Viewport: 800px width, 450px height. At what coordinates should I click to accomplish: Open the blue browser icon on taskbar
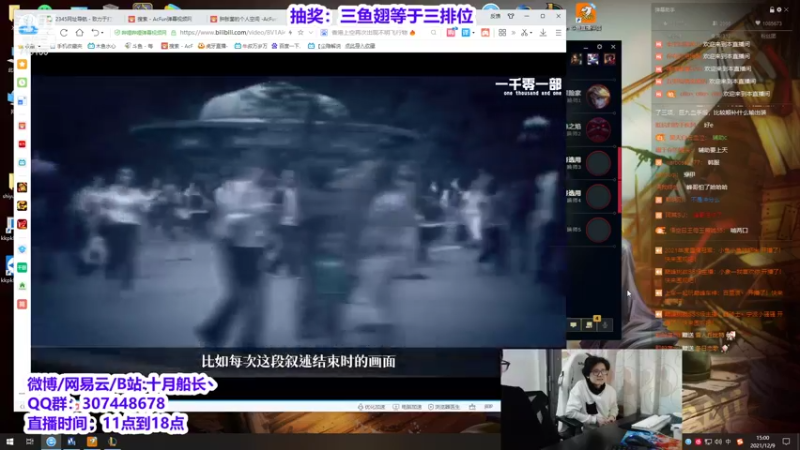[x=51, y=441]
